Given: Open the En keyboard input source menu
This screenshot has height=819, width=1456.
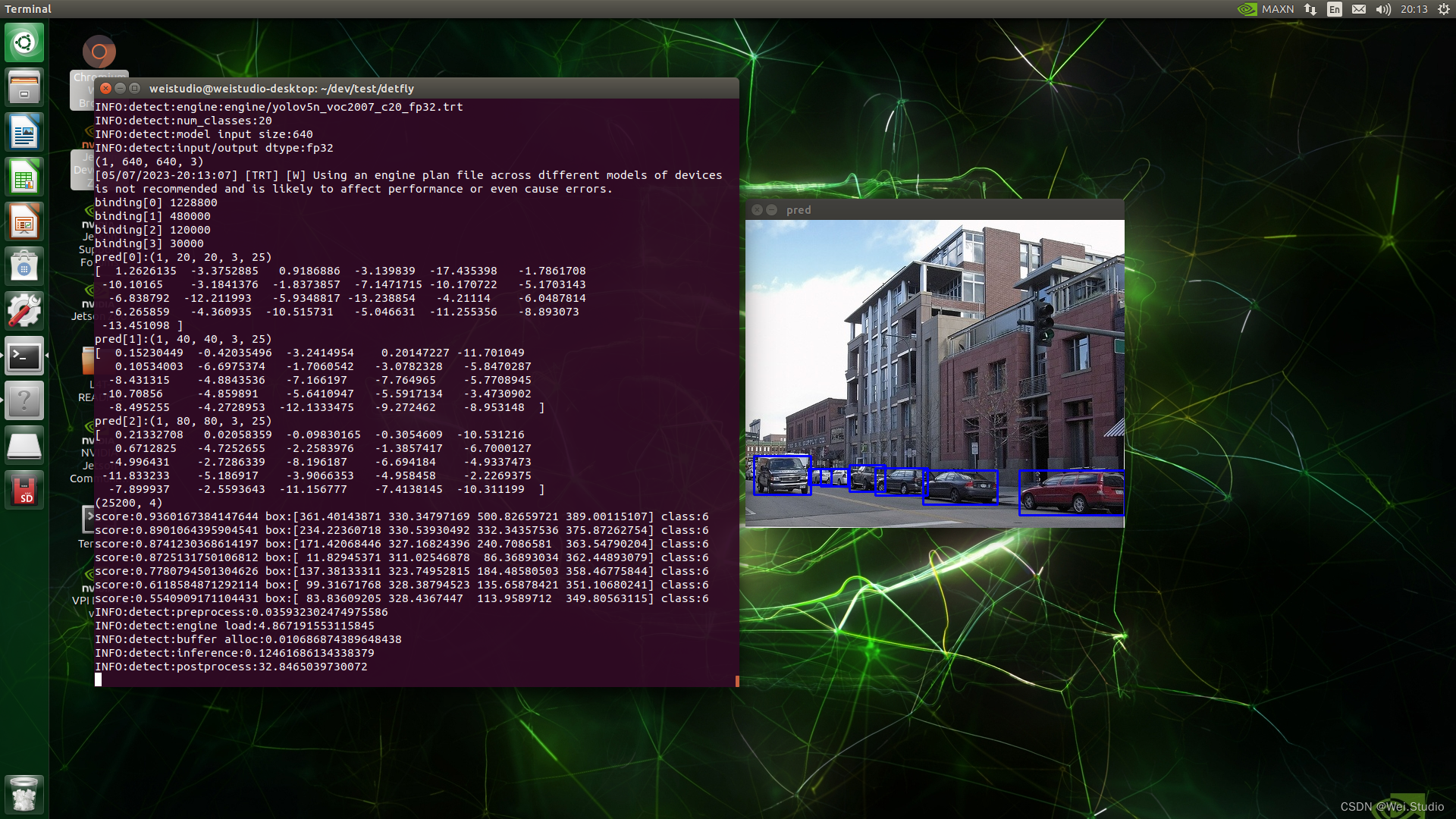Looking at the screenshot, I should pyautogui.click(x=1335, y=9).
